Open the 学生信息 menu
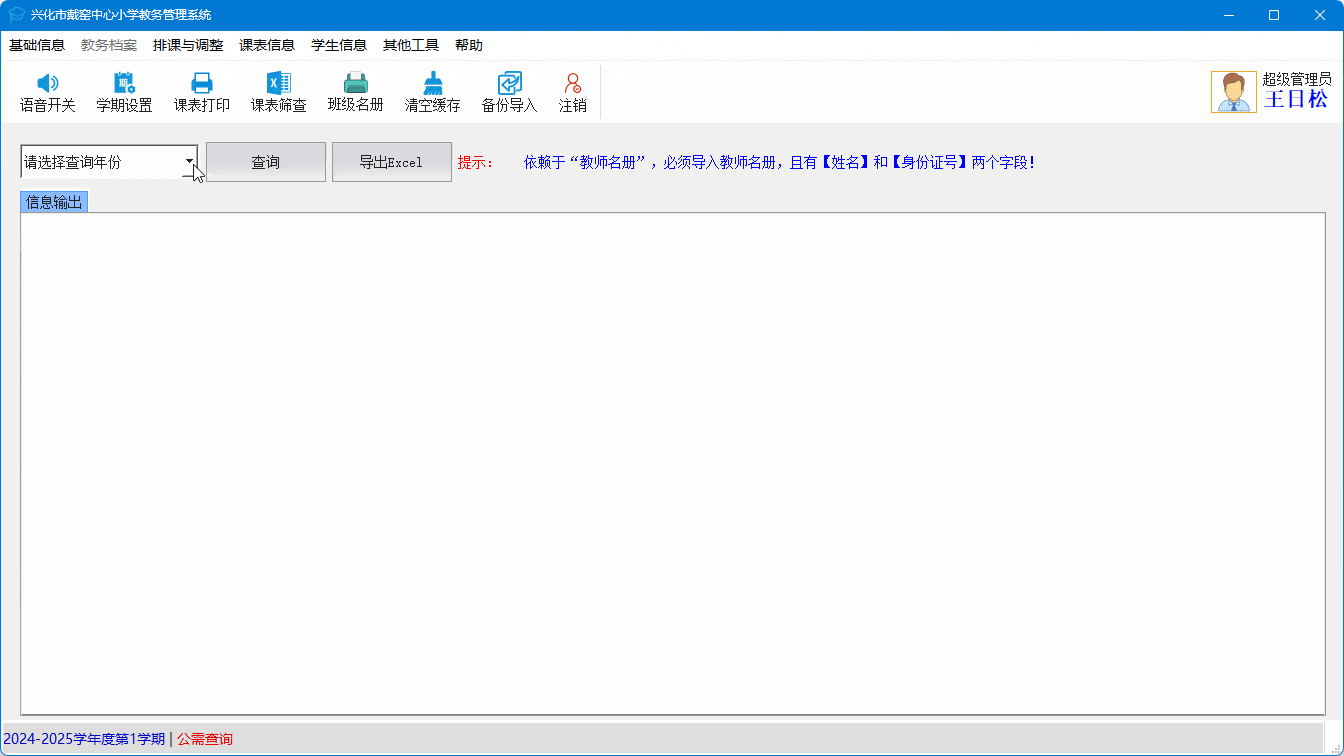This screenshot has height=756, width=1344. click(339, 45)
